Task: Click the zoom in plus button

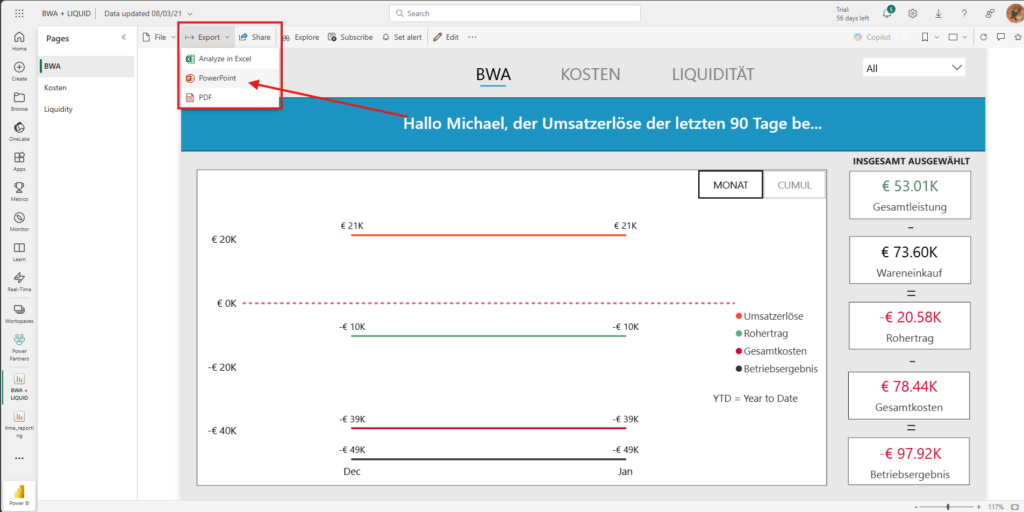Action: pos(979,507)
